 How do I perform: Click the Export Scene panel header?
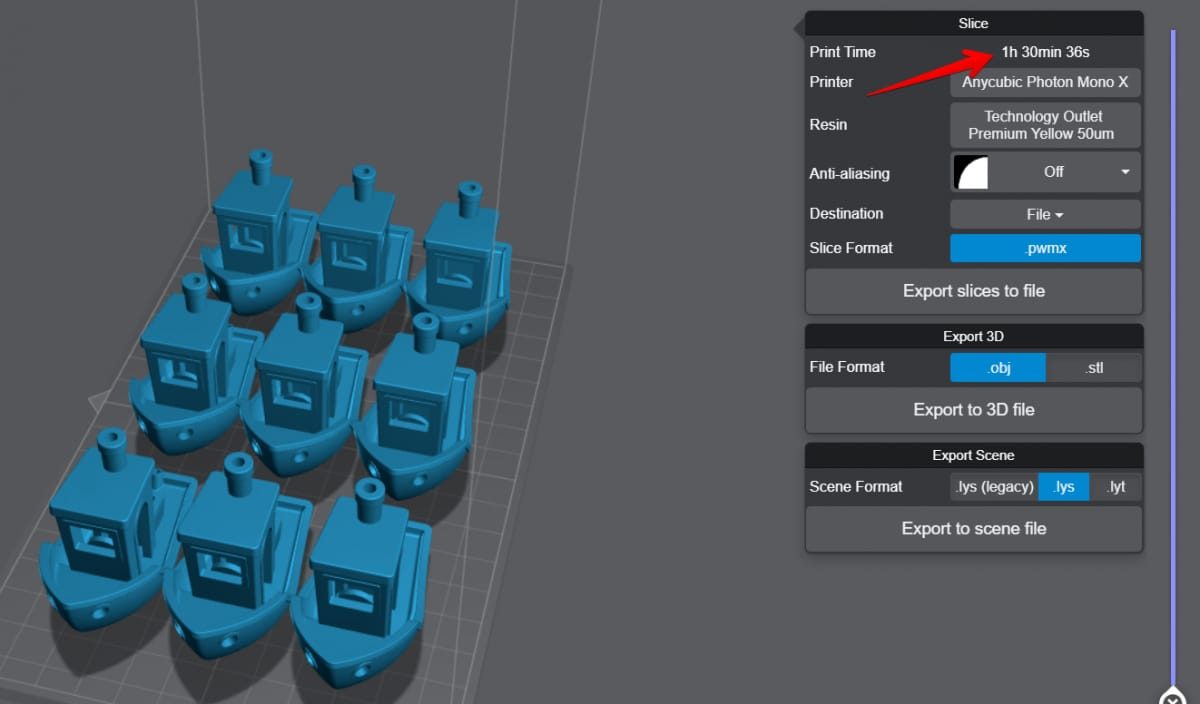974,455
